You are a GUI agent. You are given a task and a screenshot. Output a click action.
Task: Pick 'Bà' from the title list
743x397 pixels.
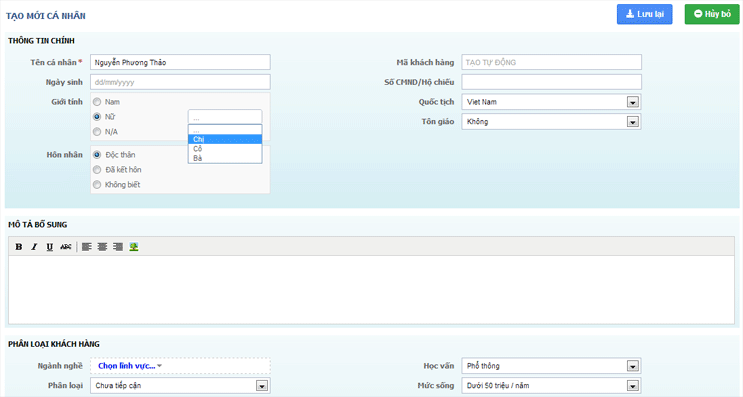click(x=225, y=158)
